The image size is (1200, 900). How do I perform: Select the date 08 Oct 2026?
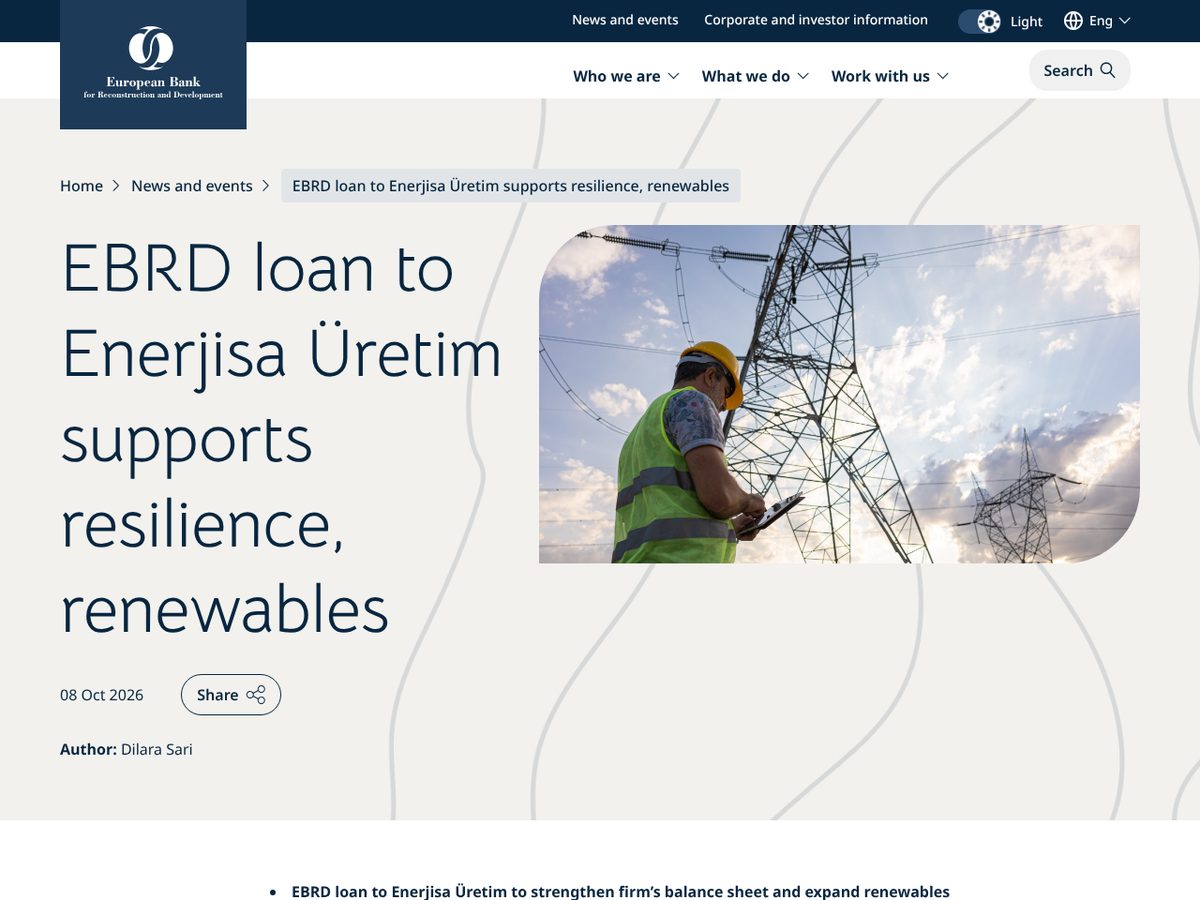(x=102, y=695)
